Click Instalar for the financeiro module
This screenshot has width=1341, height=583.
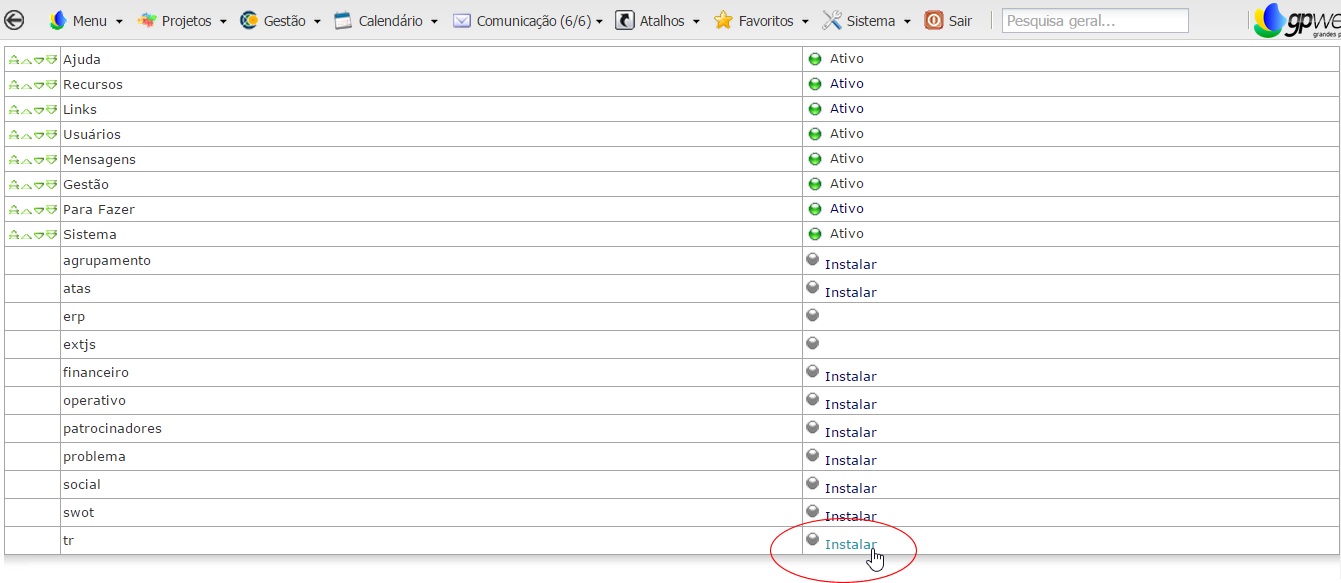850,377
